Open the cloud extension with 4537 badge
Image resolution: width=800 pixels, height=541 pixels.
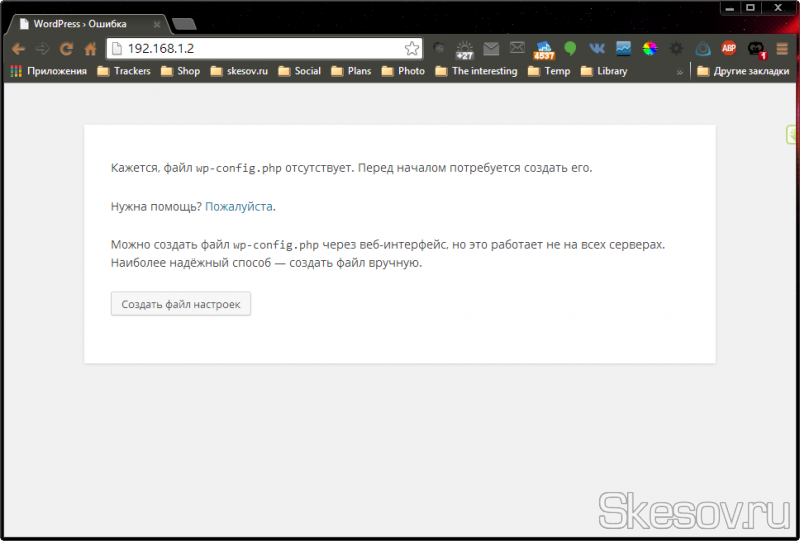click(x=544, y=48)
